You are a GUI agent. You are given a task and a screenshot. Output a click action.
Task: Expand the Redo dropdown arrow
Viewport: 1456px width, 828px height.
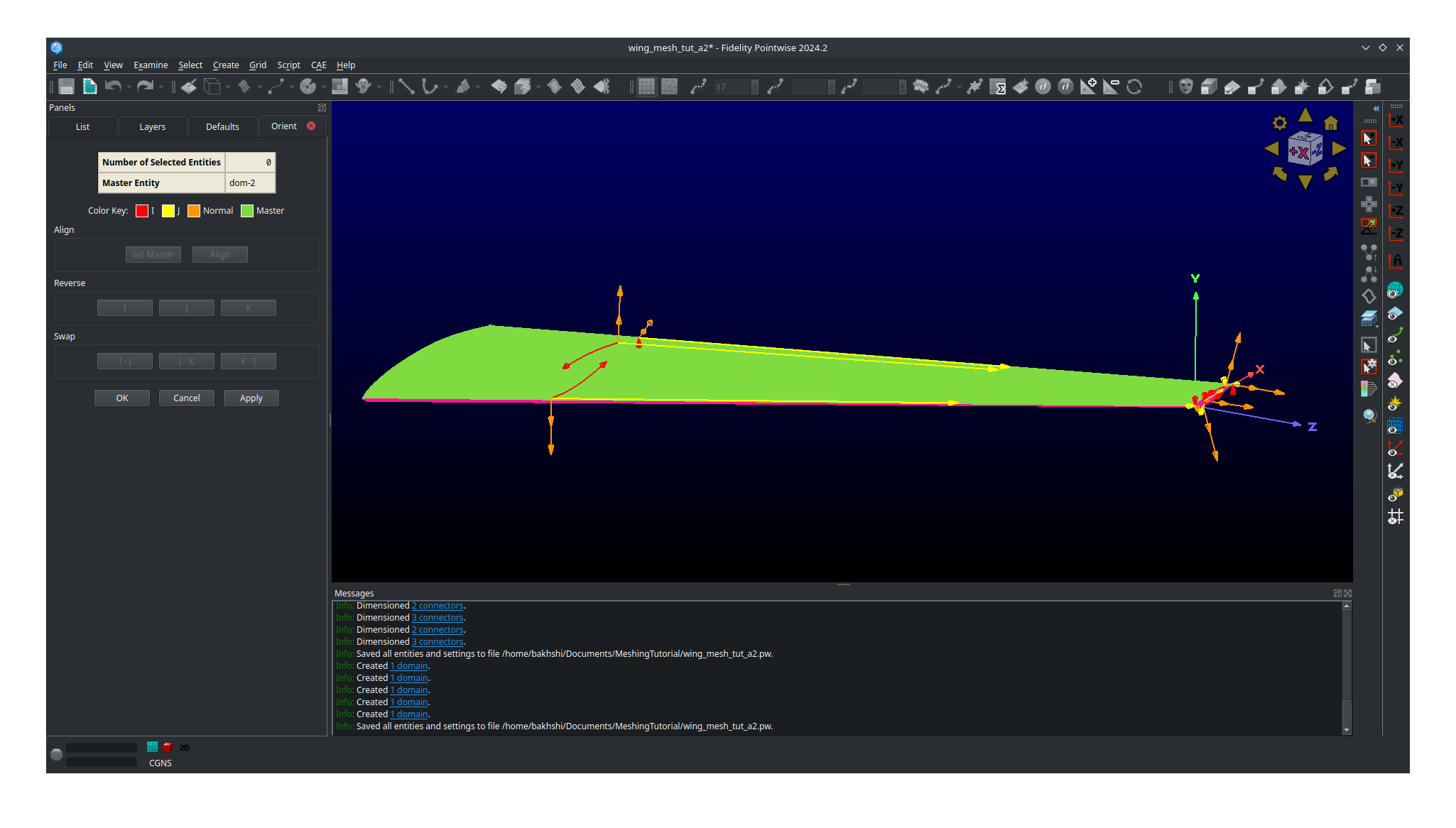(160, 87)
